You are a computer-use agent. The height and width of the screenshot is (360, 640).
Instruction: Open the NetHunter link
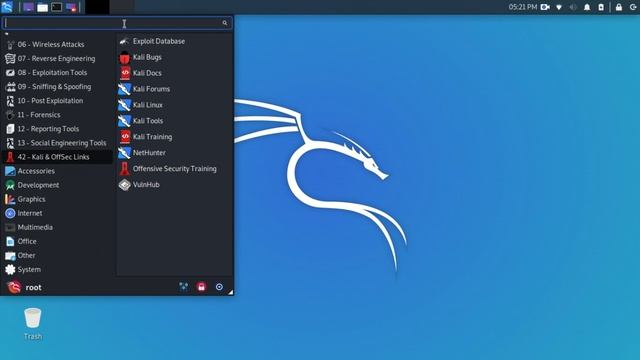click(175, 153)
